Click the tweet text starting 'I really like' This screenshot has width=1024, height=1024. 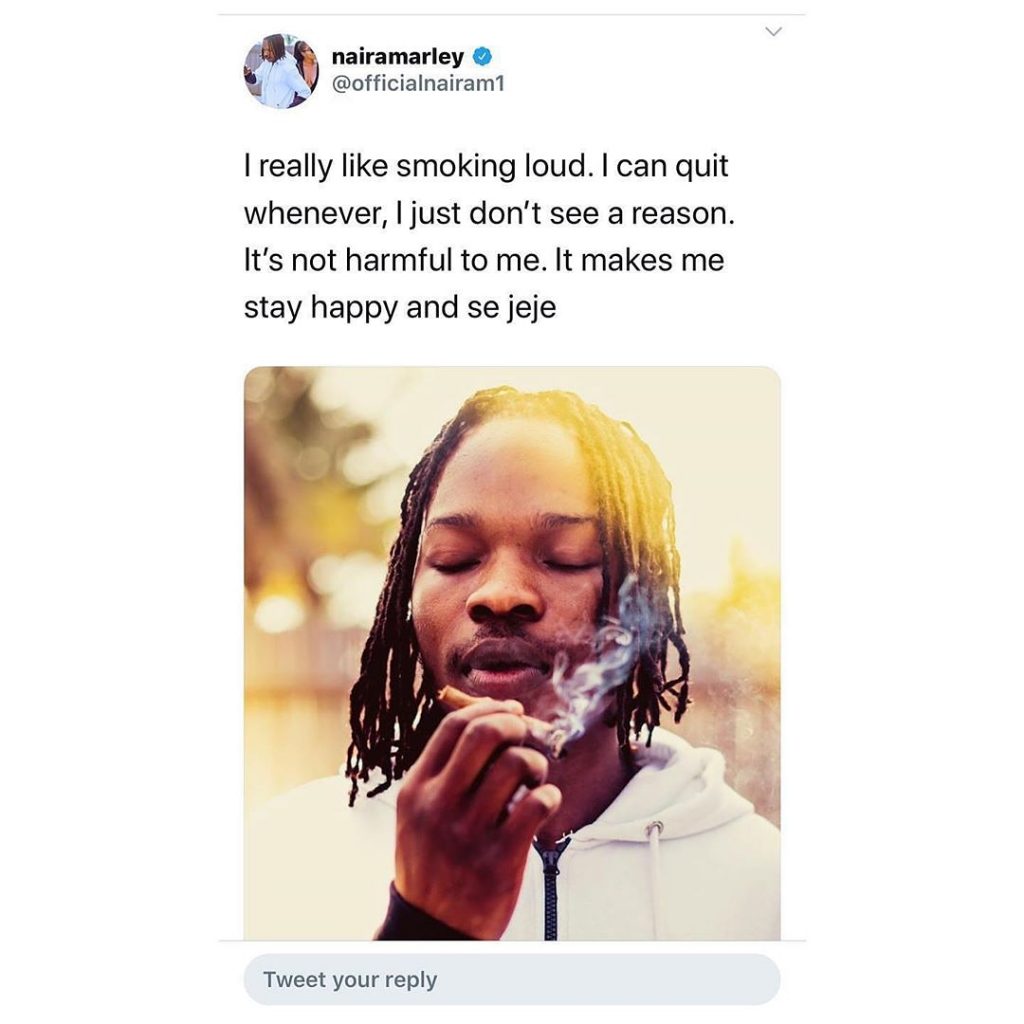point(489,236)
